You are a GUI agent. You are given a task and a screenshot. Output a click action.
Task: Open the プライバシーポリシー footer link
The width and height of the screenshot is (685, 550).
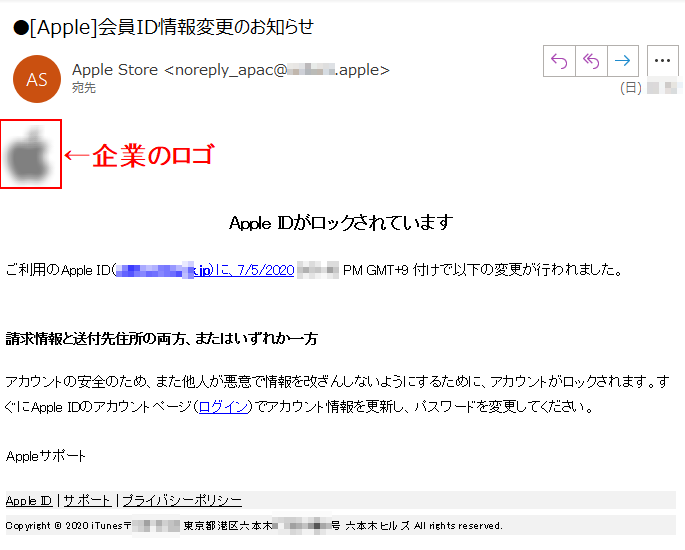[x=182, y=501]
